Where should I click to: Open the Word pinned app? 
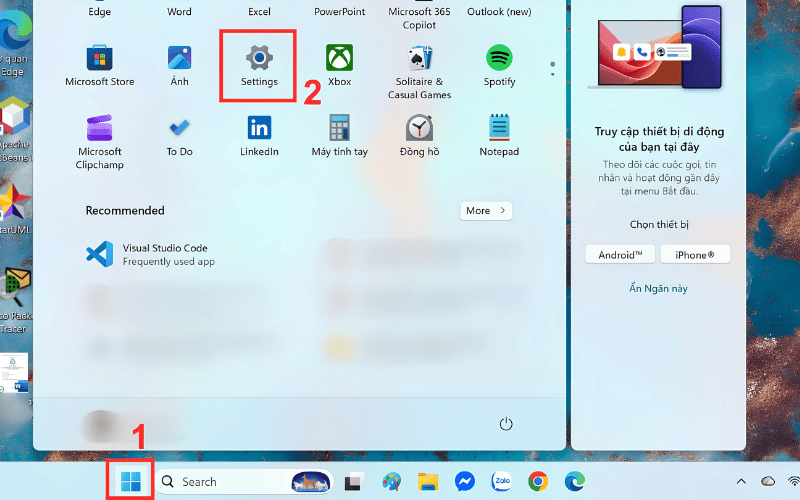[180, 11]
